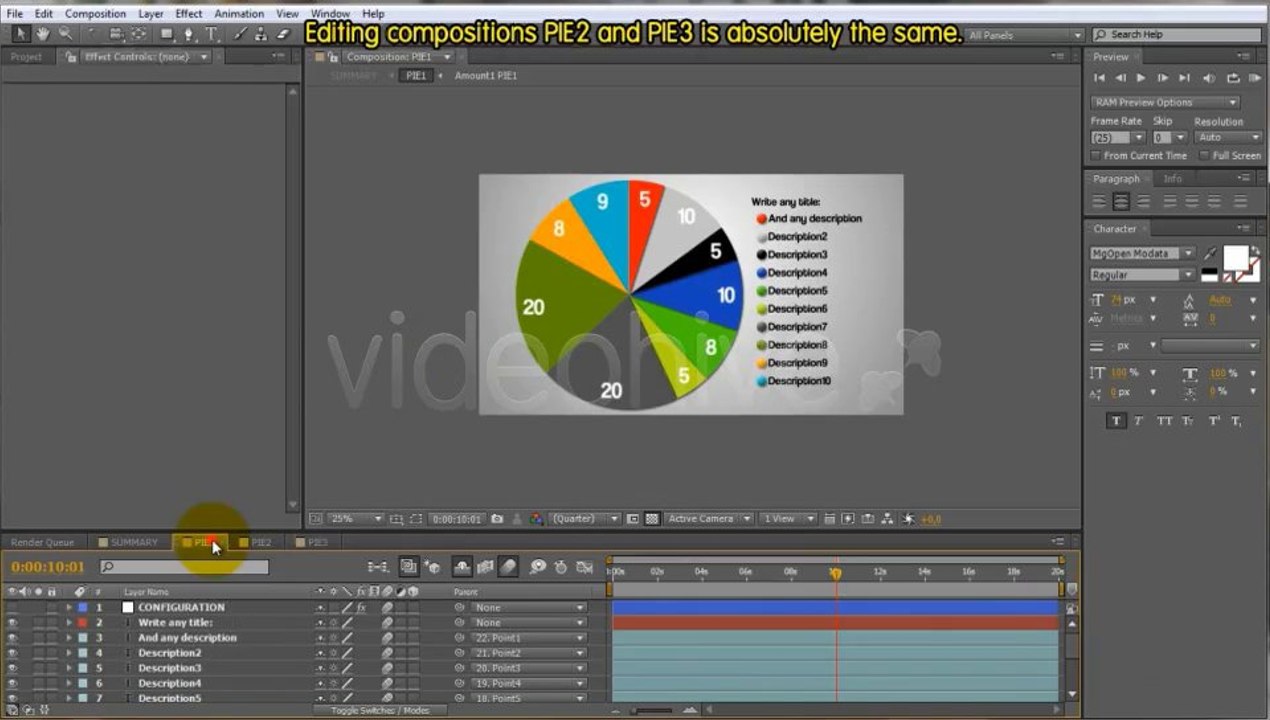The height and width of the screenshot is (720, 1270).
Task: Click Play in Preview panel
Action: pyautogui.click(x=1141, y=78)
